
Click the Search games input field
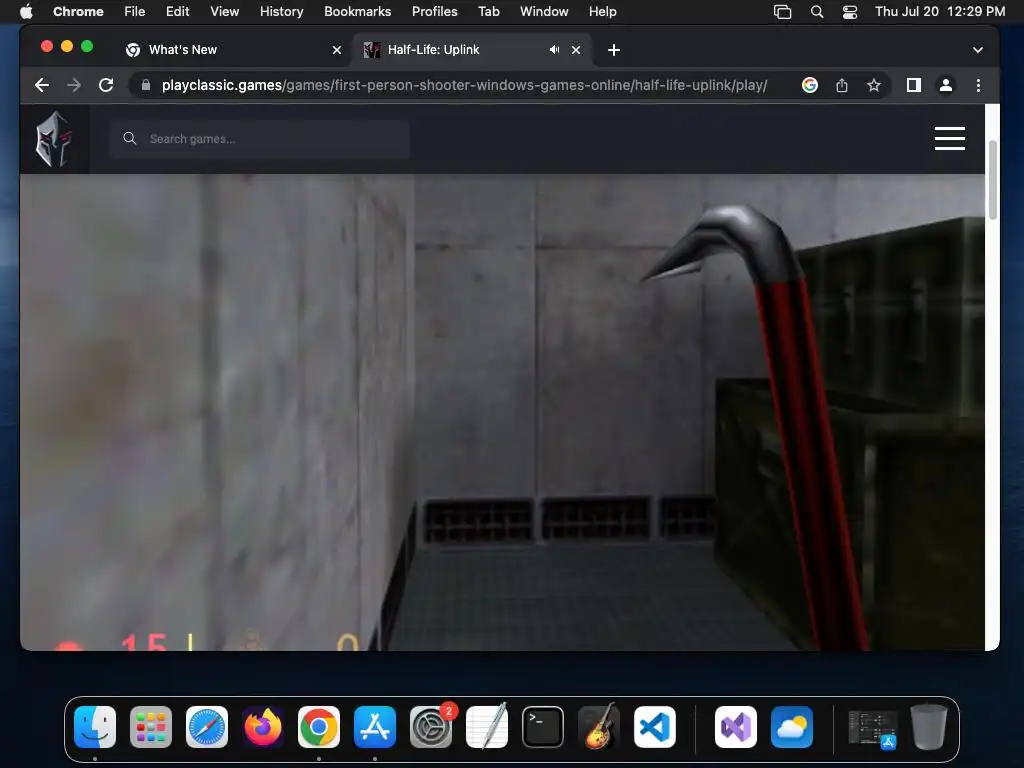pyautogui.click(x=260, y=138)
